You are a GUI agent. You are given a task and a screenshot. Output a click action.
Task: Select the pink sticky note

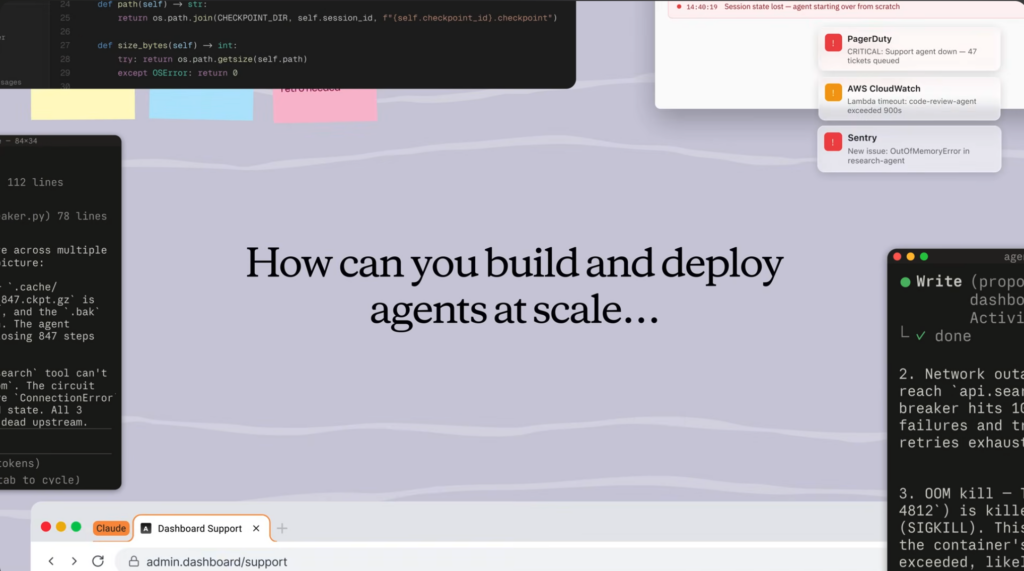pos(325,105)
